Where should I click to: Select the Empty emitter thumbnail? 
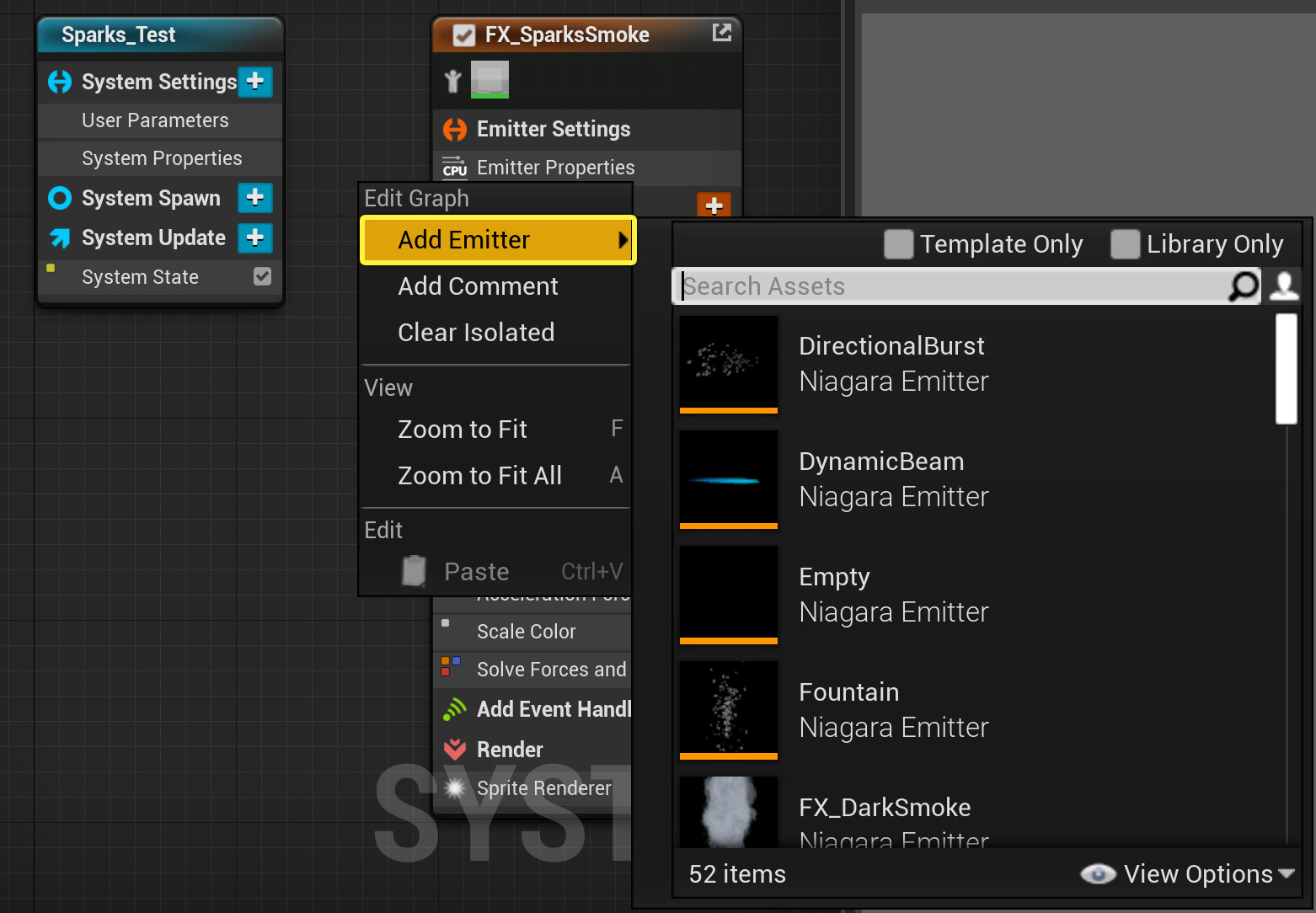coord(729,595)
